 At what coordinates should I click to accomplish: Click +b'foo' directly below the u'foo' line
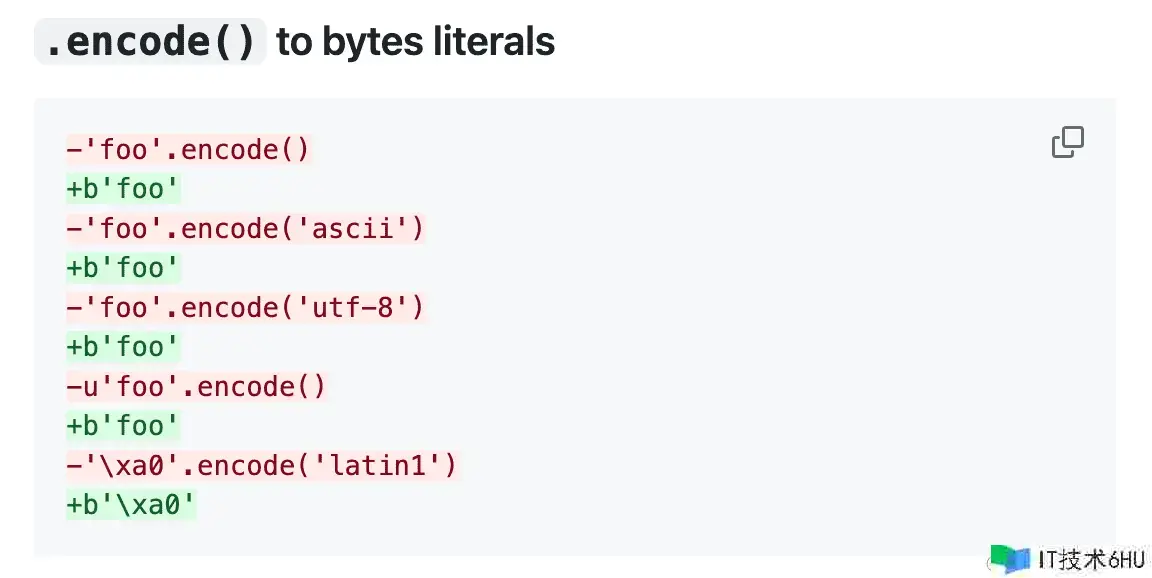tap(123, 426)
